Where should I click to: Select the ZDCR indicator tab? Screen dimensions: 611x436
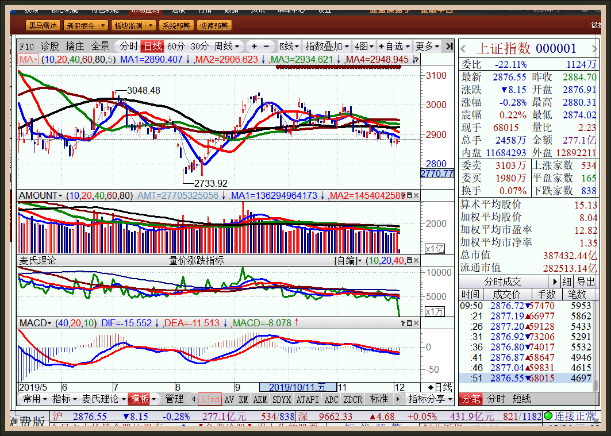353,399
